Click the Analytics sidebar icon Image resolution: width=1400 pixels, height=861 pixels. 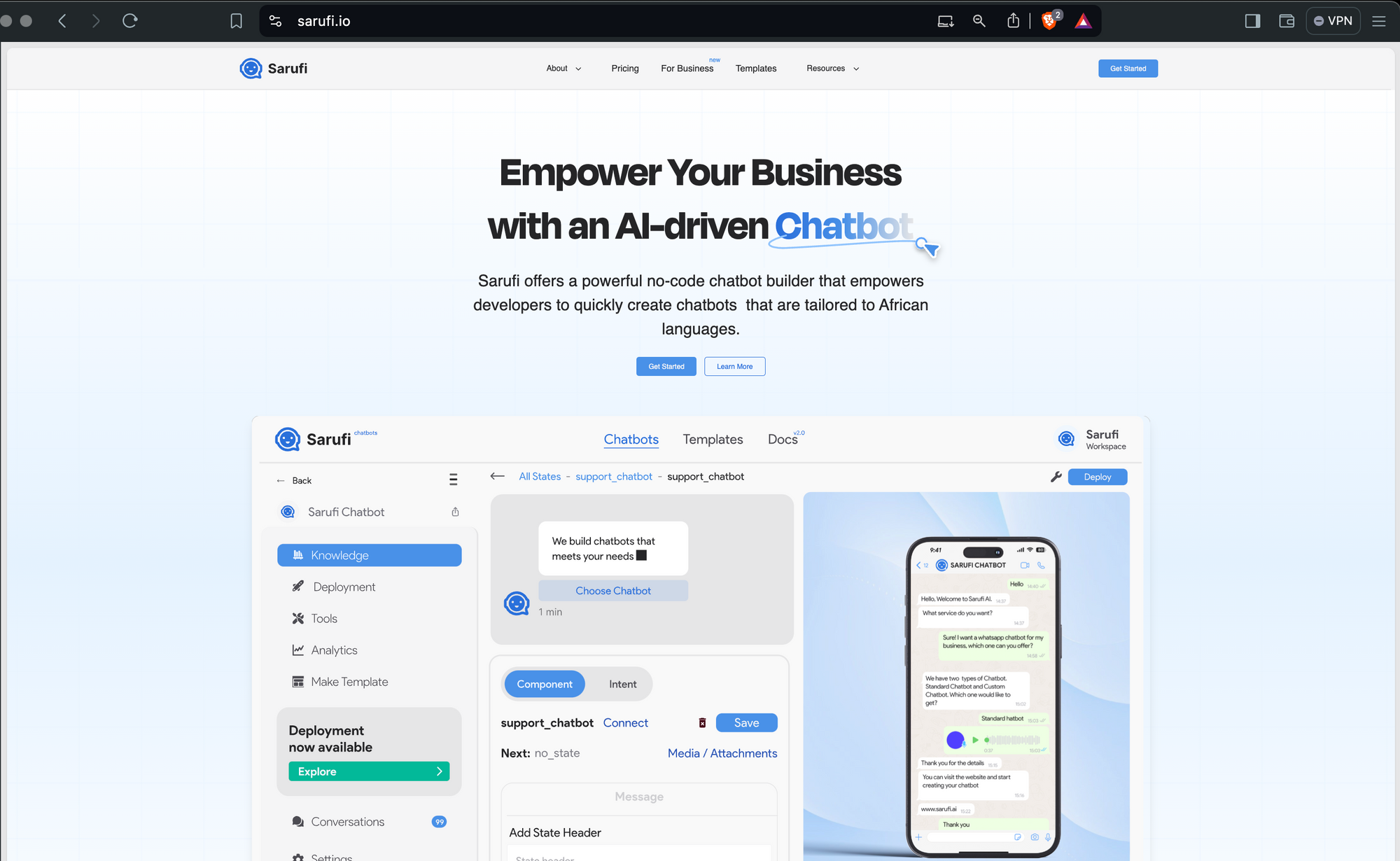click(298, 649)
